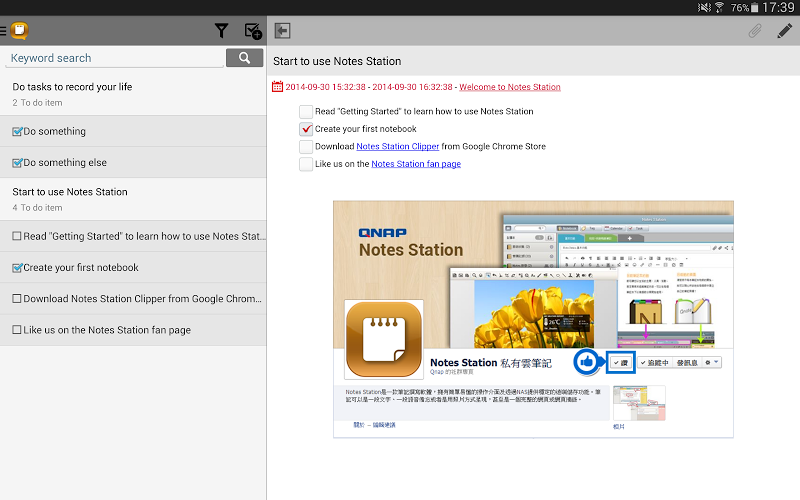800x500 pixels.
Task: Open attachments via paperclip icon
Action: click(755, 31)
